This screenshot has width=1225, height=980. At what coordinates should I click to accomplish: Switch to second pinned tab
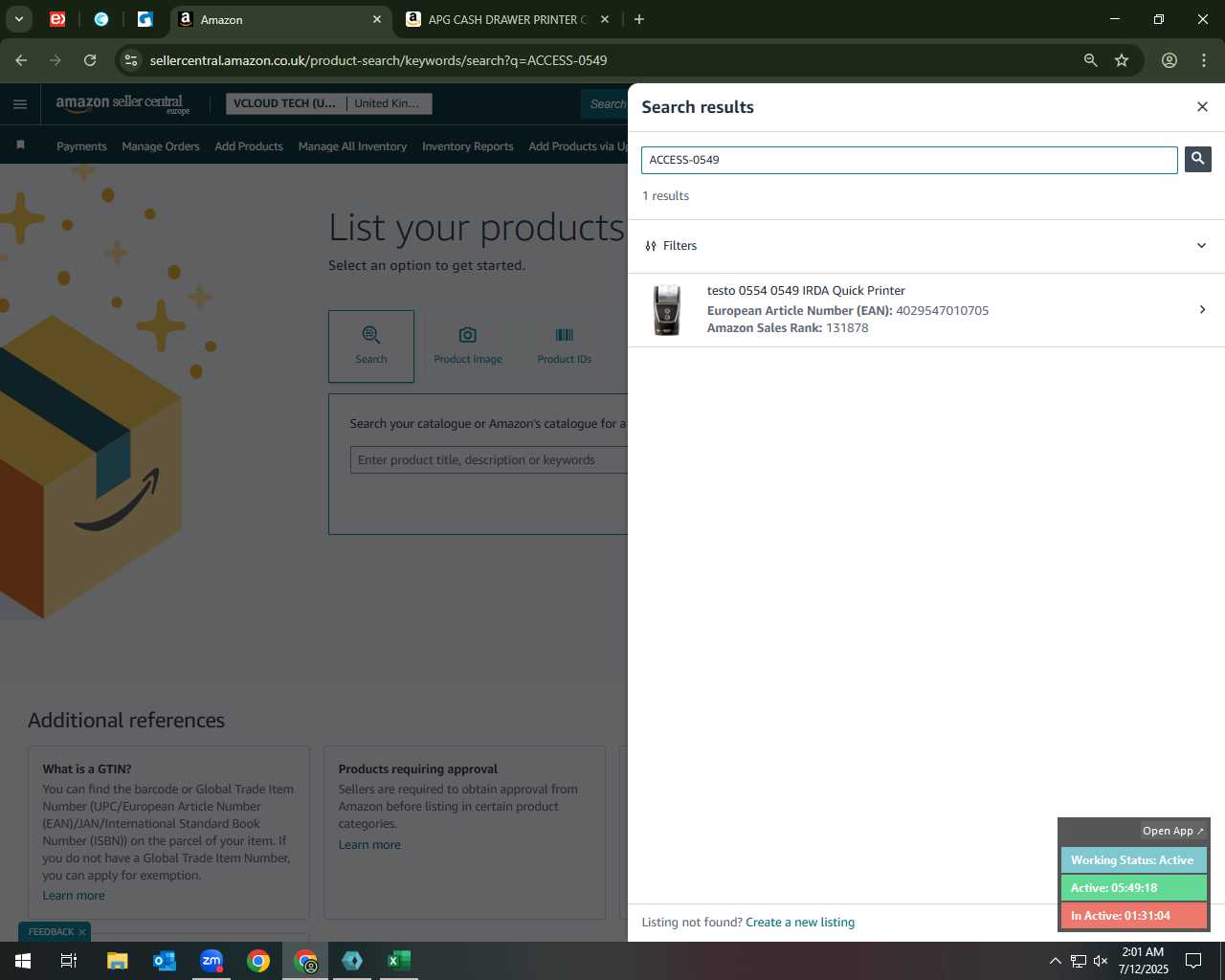(101, 19)
